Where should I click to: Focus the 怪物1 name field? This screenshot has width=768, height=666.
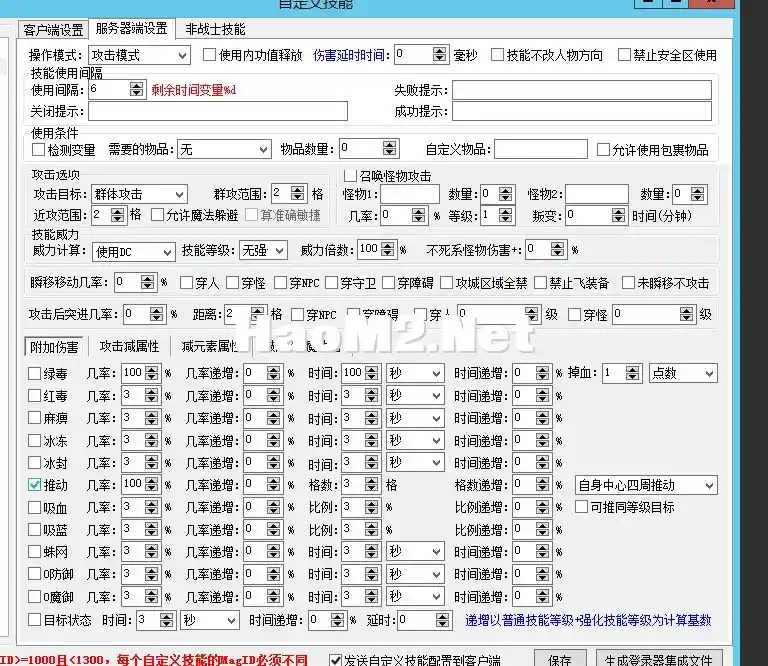click(410, 194)
